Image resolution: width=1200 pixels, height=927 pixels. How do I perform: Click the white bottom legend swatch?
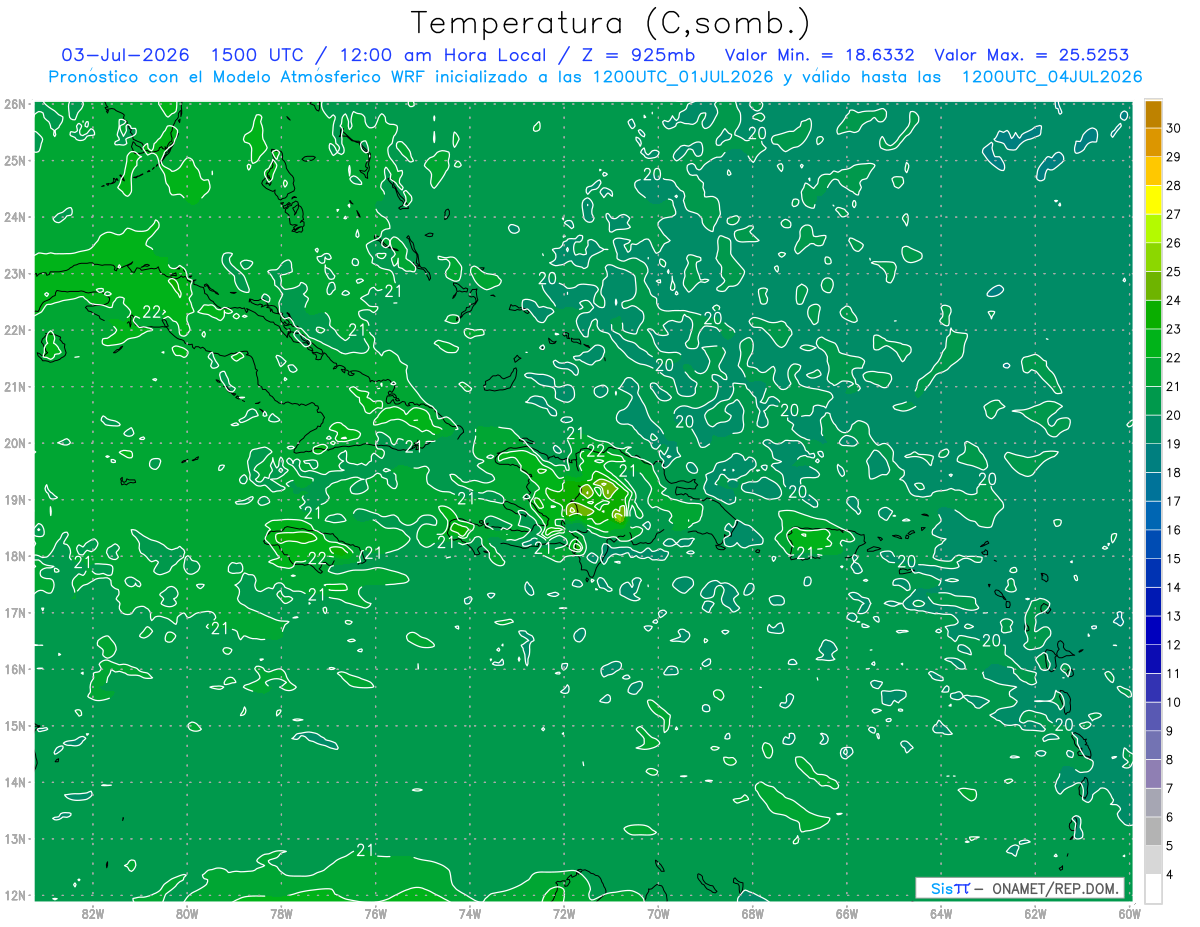pos(1153,889)
